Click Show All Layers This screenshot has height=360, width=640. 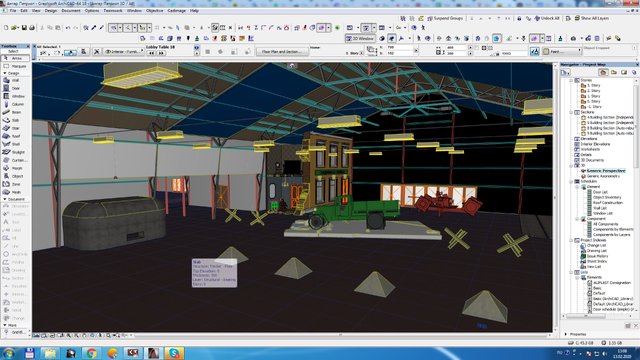[592, 18]
